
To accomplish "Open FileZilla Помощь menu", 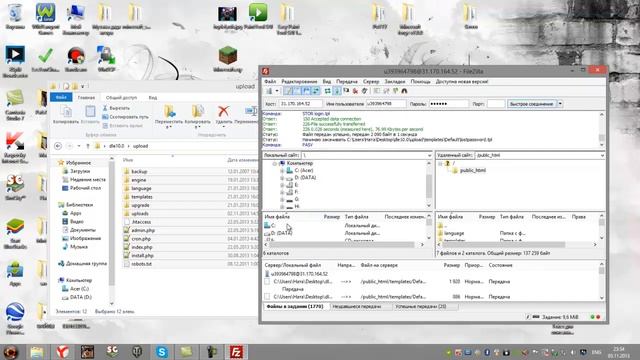I will click(x=420, y=82).
